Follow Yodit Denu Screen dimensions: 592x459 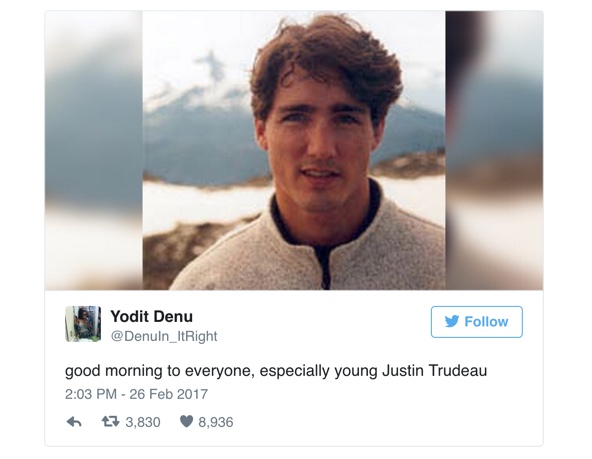point(476,322)
